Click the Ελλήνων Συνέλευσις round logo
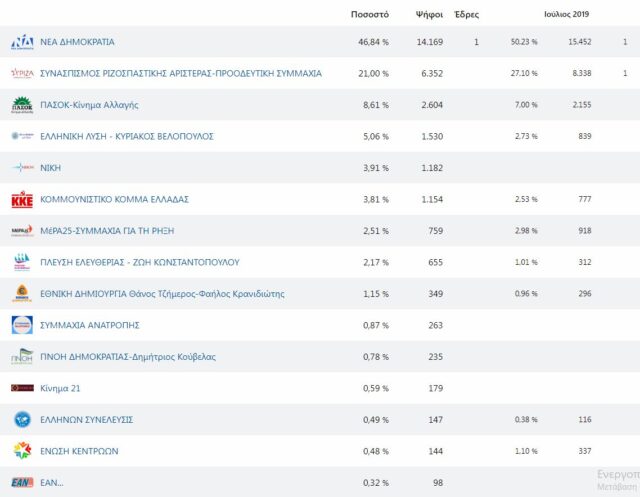Image resolution: width=640 pixels, height=497 pixels. 21,419
